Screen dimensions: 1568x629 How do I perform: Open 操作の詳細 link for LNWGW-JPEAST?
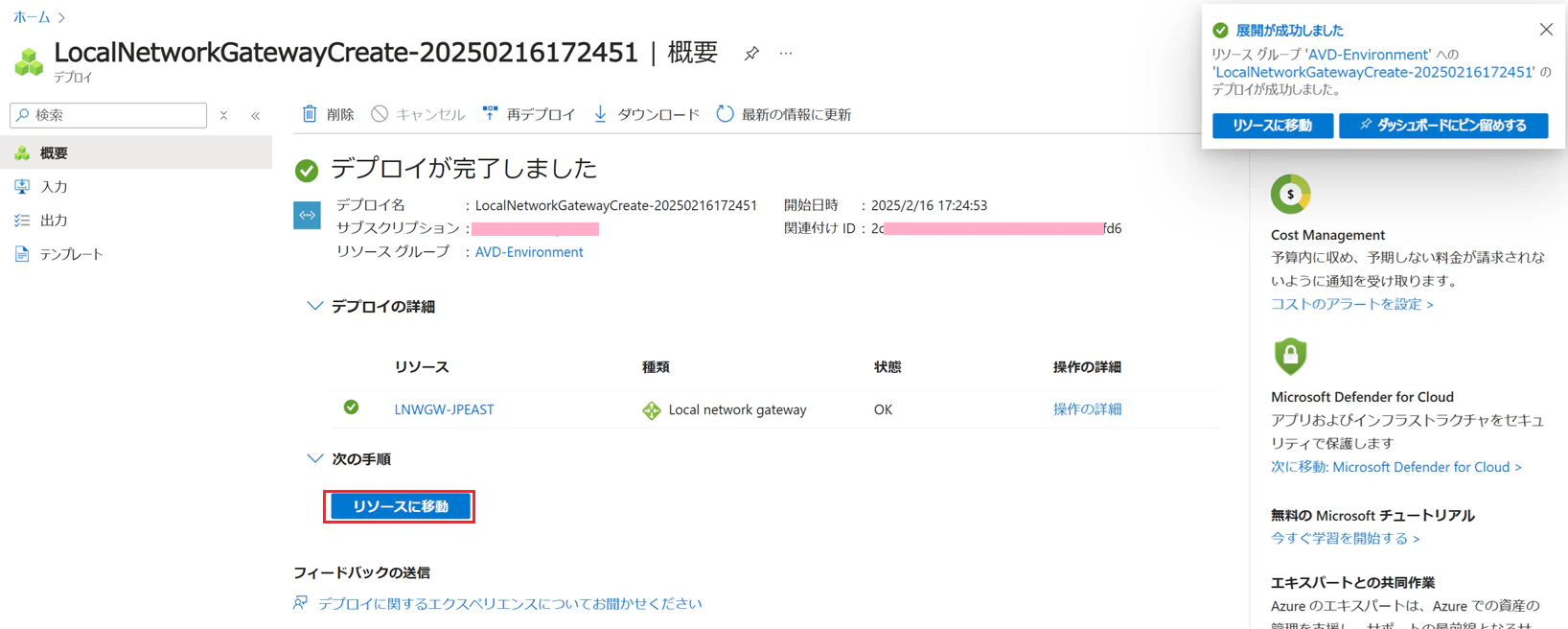tap(1087, 408)
